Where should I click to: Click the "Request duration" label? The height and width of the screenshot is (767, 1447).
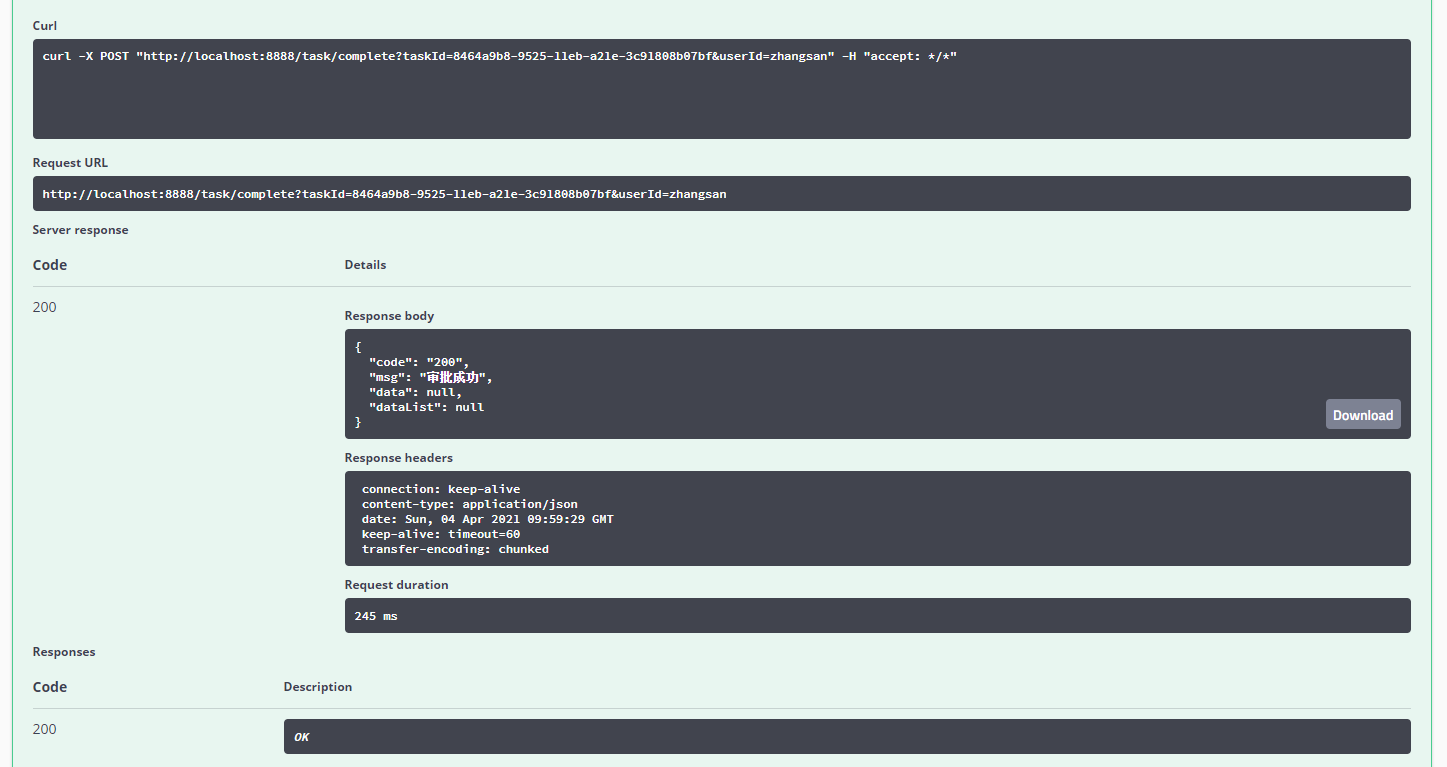397,585
